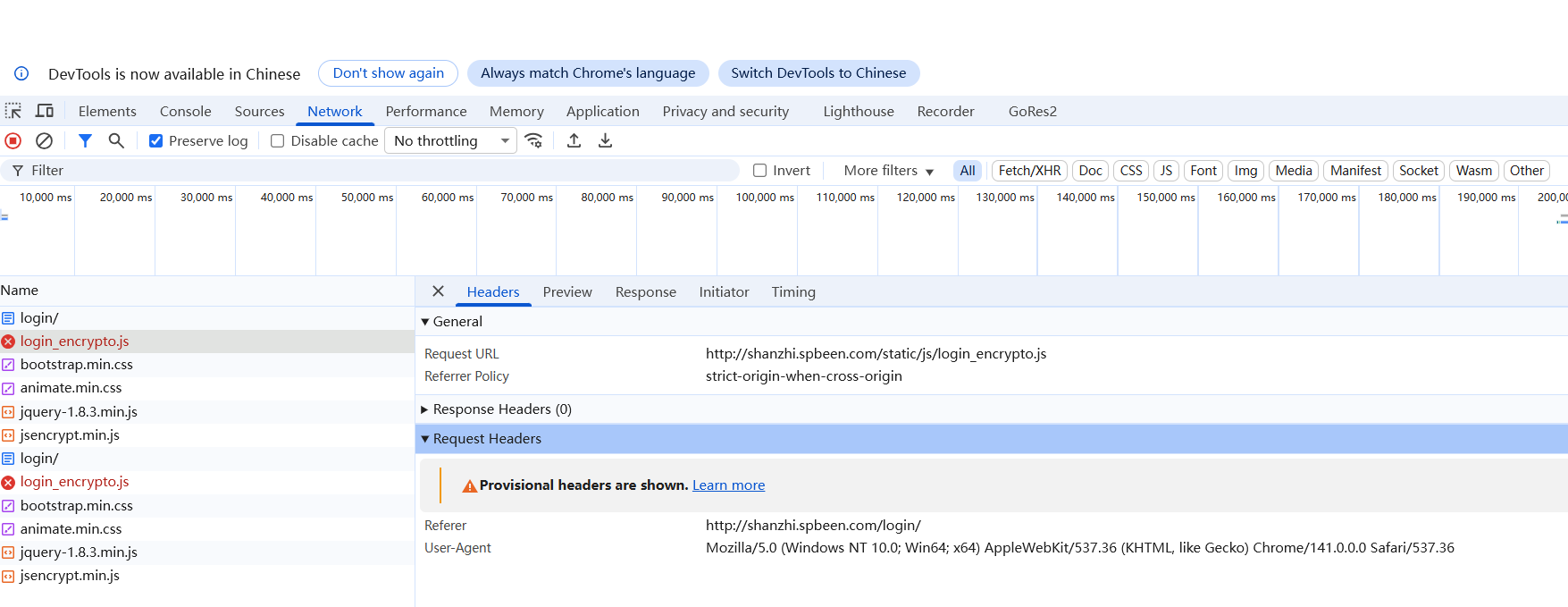Open network conditions wifi icon

click(x=533, y=140)
